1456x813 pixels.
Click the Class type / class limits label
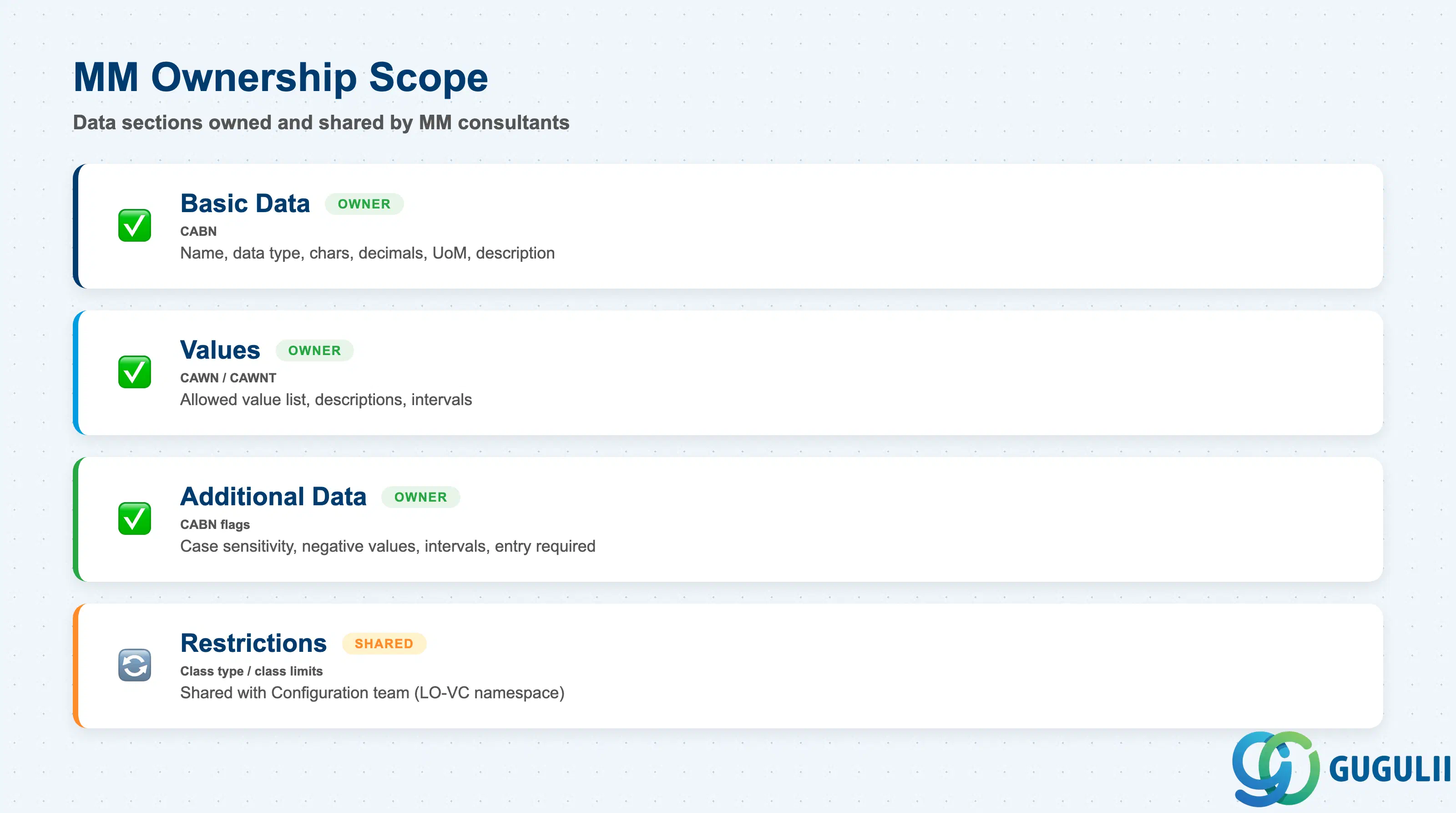(252, 671)
